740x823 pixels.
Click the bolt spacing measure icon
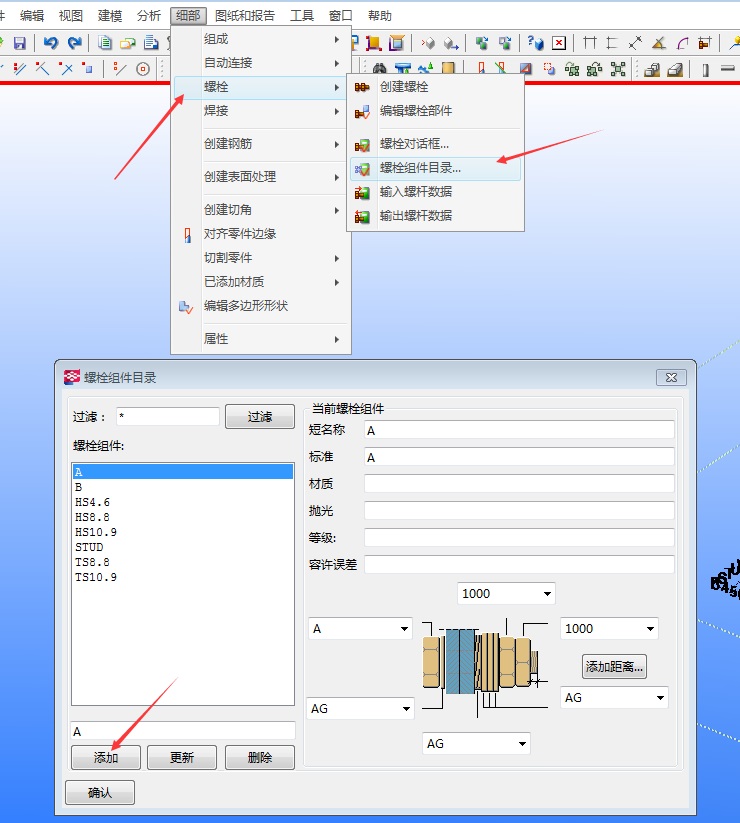coord(705,43)
